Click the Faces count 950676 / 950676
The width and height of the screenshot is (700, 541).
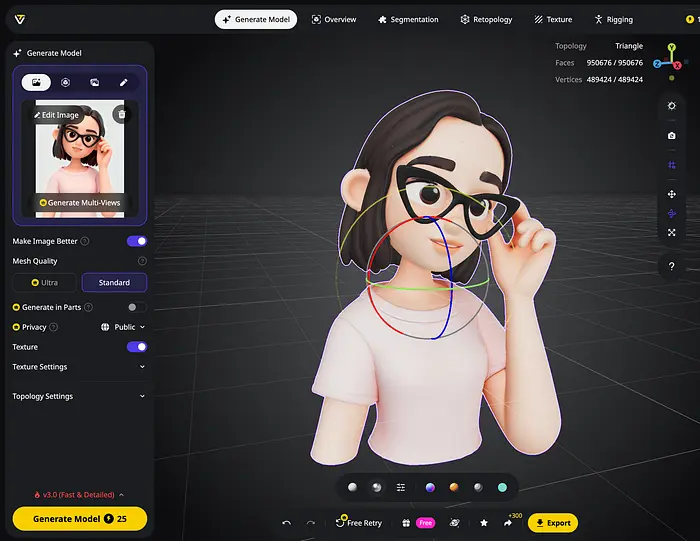coord(615,62)
